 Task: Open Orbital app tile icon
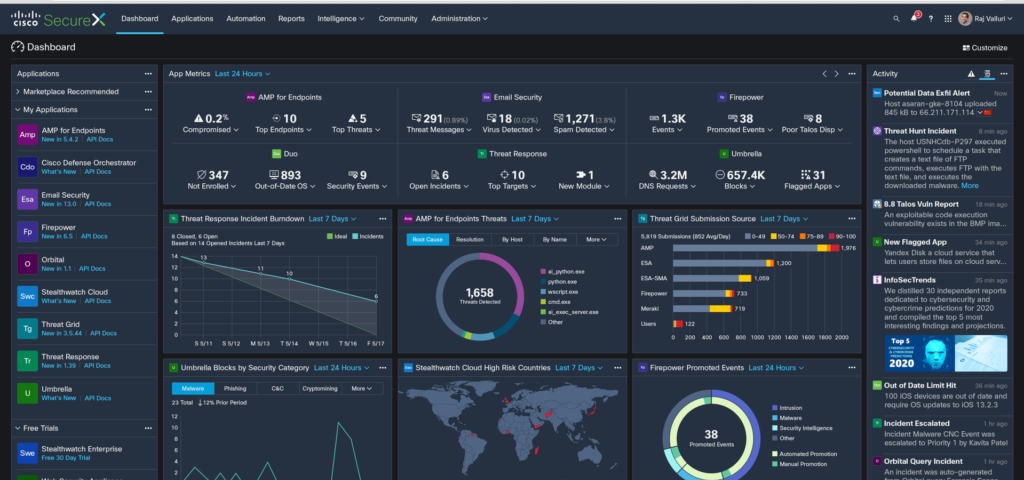[27, 264]
